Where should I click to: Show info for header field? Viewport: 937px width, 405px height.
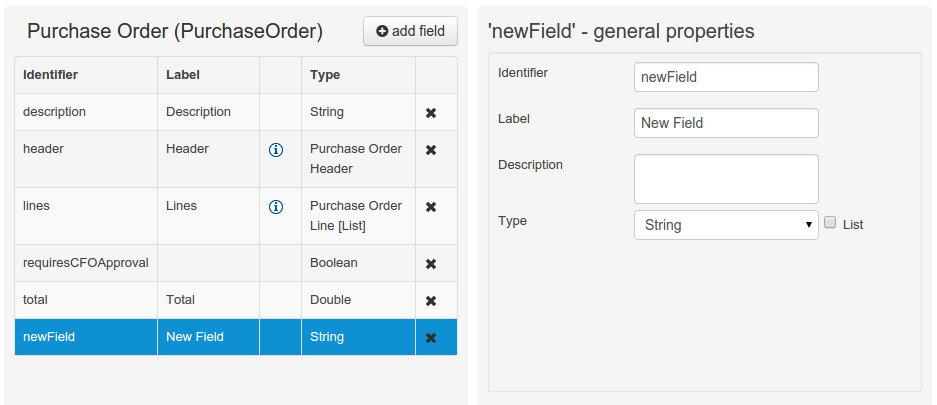coord(276,150)
